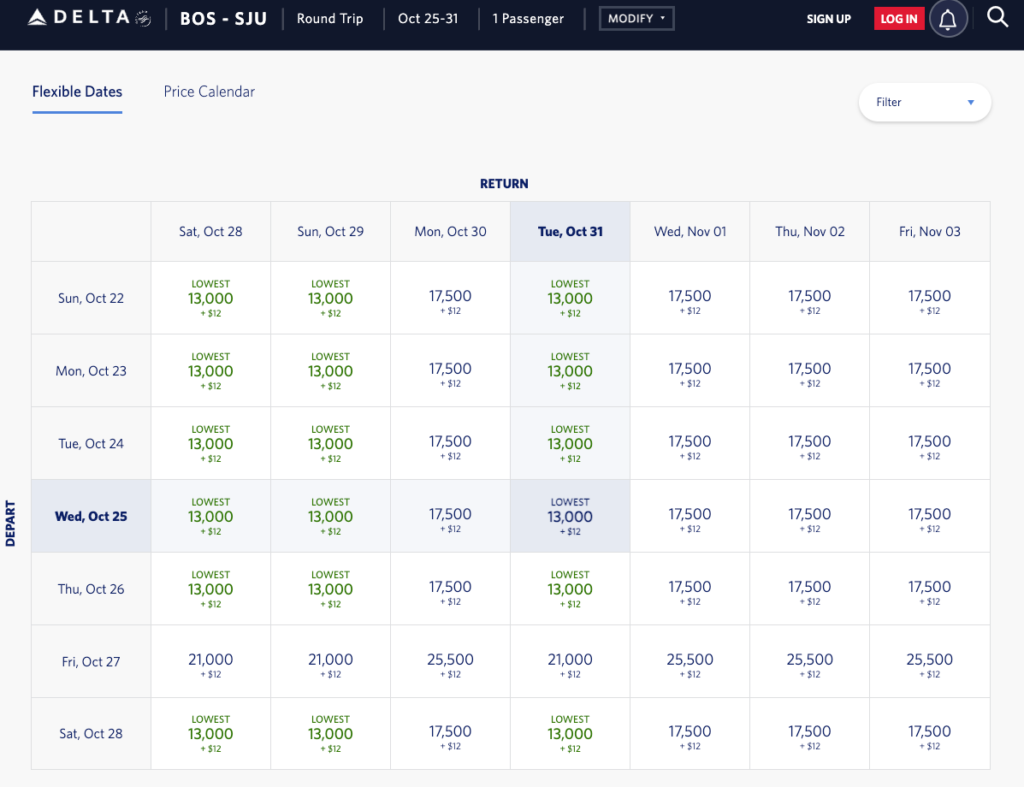Click the Oct 25-31 dates in header

point(427,19)
